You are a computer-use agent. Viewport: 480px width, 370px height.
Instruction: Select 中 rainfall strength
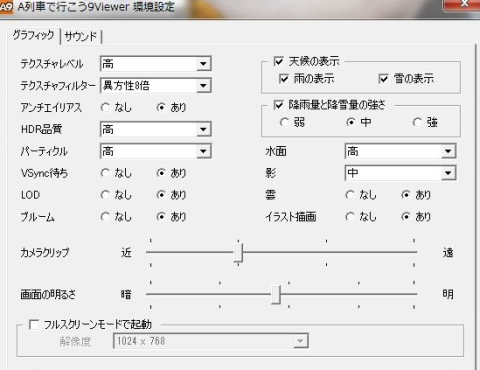tap(350, 122)
